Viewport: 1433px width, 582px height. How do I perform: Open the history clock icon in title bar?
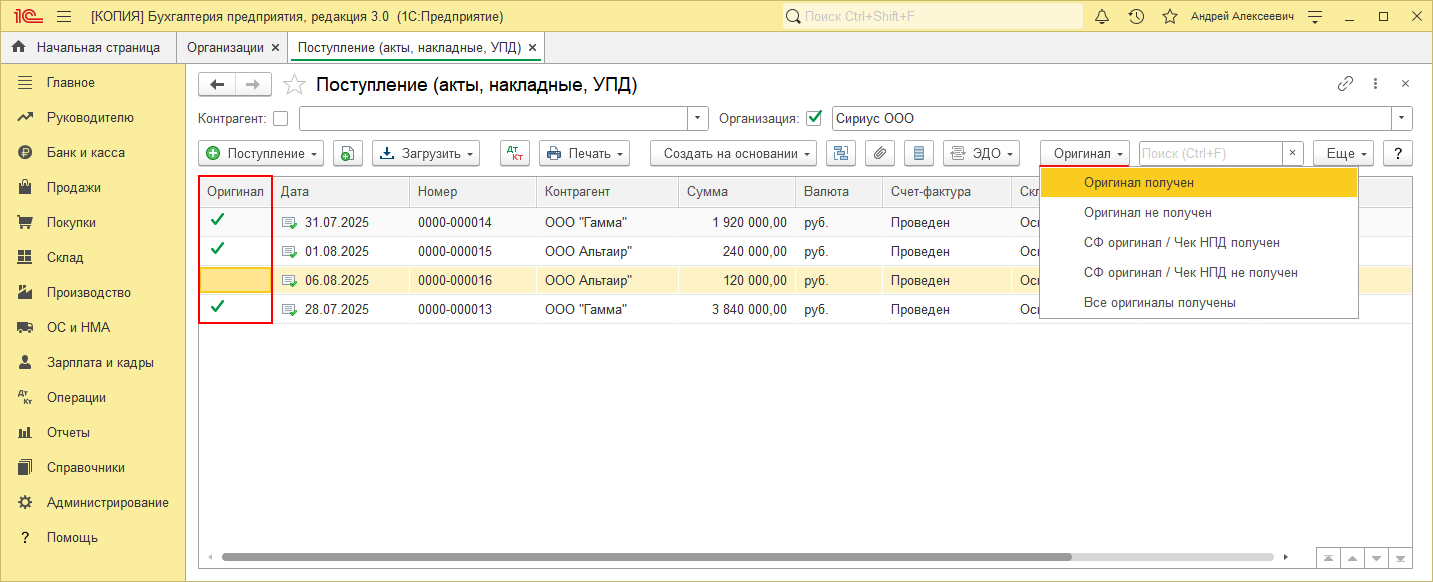[1136, 17]
